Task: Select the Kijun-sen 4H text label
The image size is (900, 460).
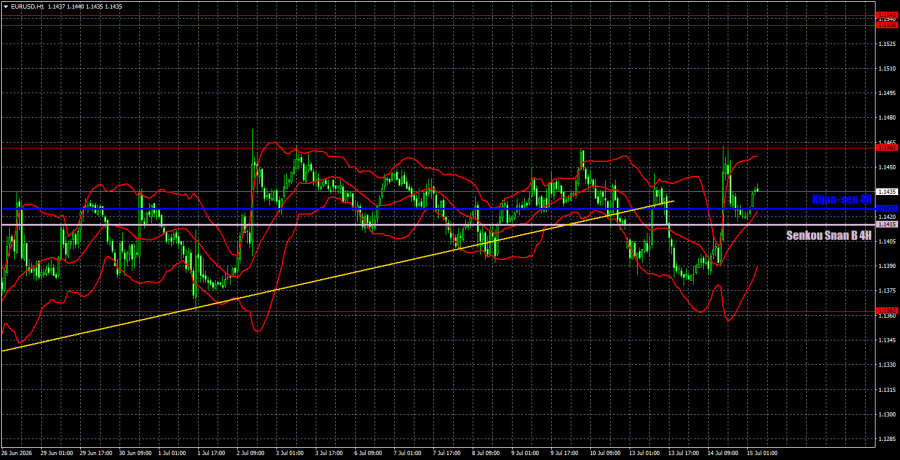Action: click(x=841, y=199)
